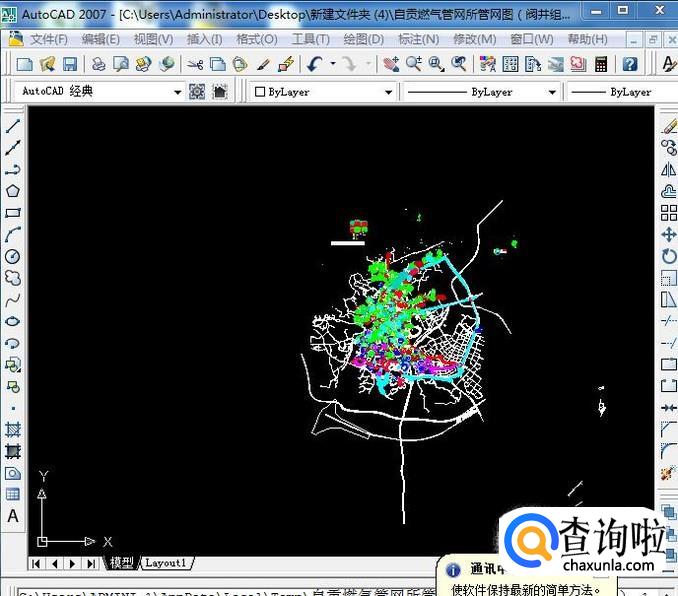The height and width of the screenshot is (596, 678).
Task: Switch to the Layout1 tab
Action: pyautogui.click(x=166, y=563)
